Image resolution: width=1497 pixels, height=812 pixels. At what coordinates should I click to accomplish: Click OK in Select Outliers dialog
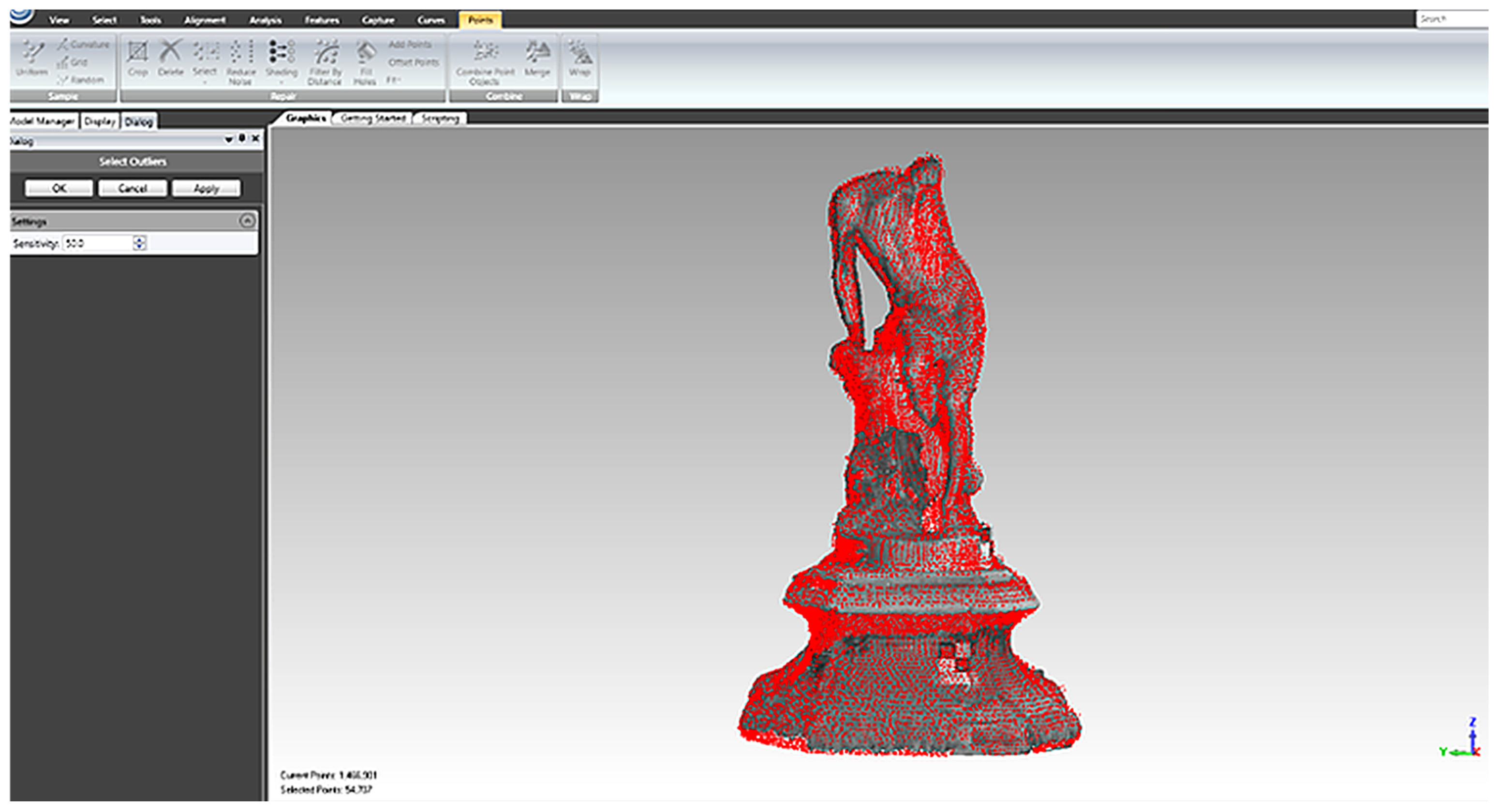[x=59, y=188]
